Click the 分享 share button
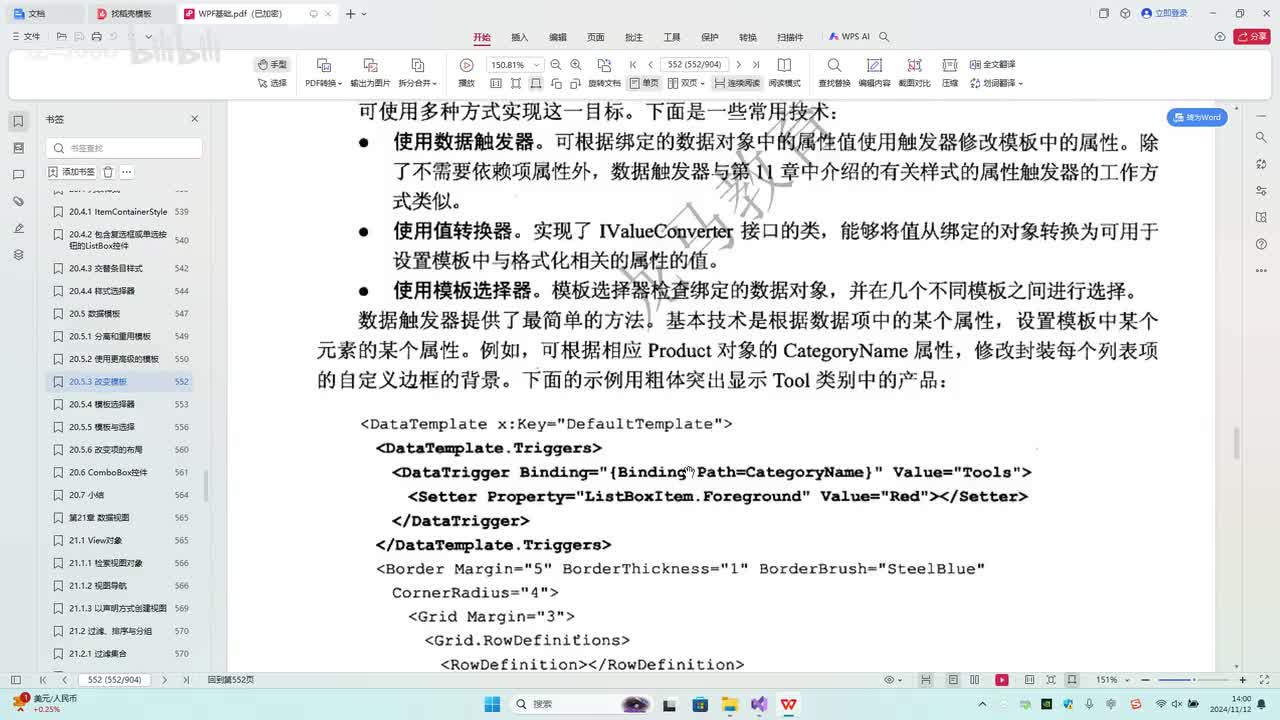The height and width of the screenshot is (720, 1280). tap(1252, 37)
